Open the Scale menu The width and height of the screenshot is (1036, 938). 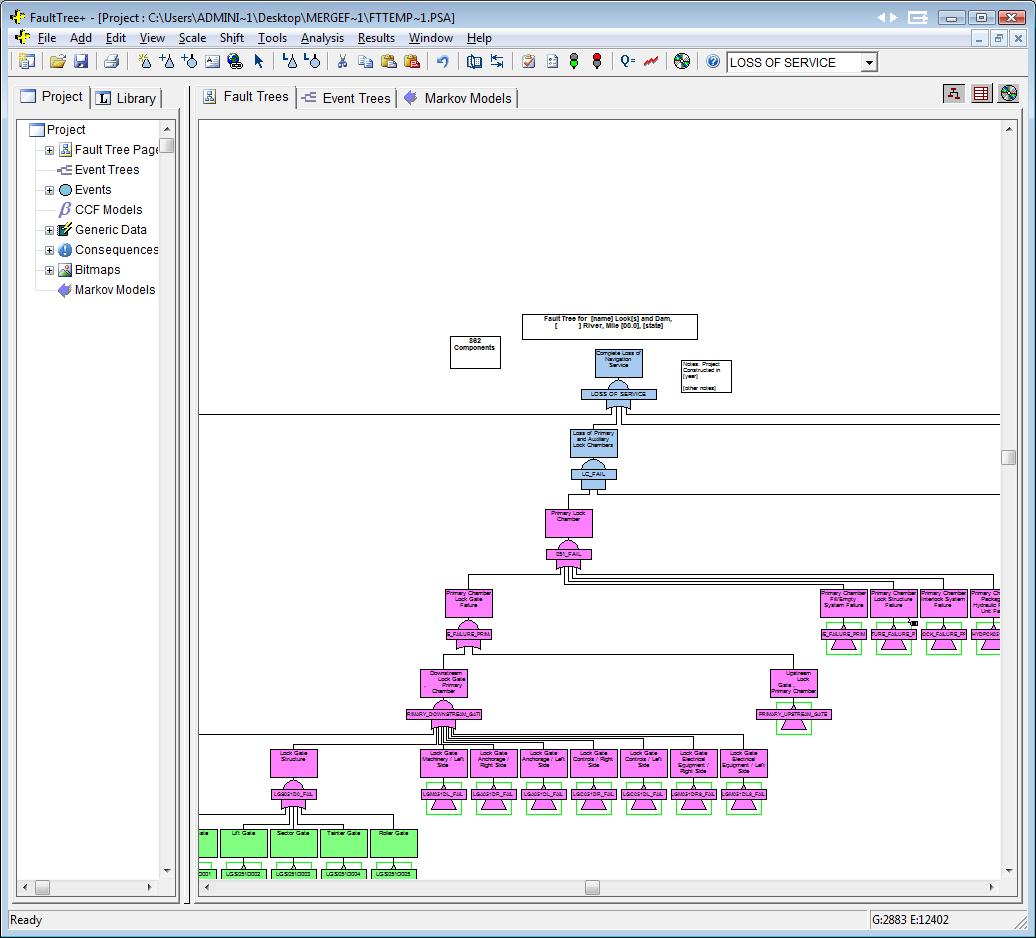pos(192,38)
